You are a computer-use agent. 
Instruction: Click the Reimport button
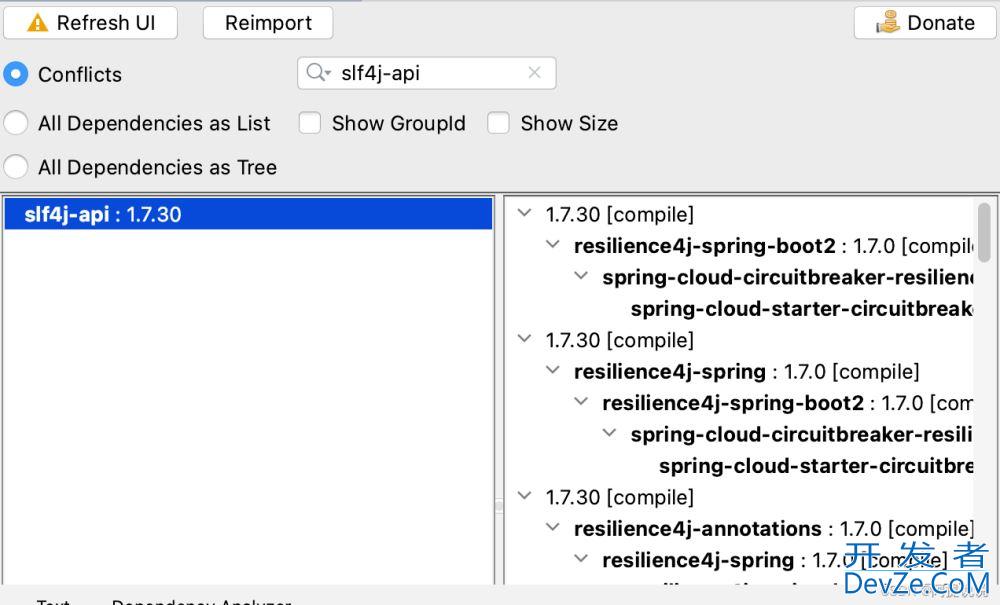(x=268, y=23)
